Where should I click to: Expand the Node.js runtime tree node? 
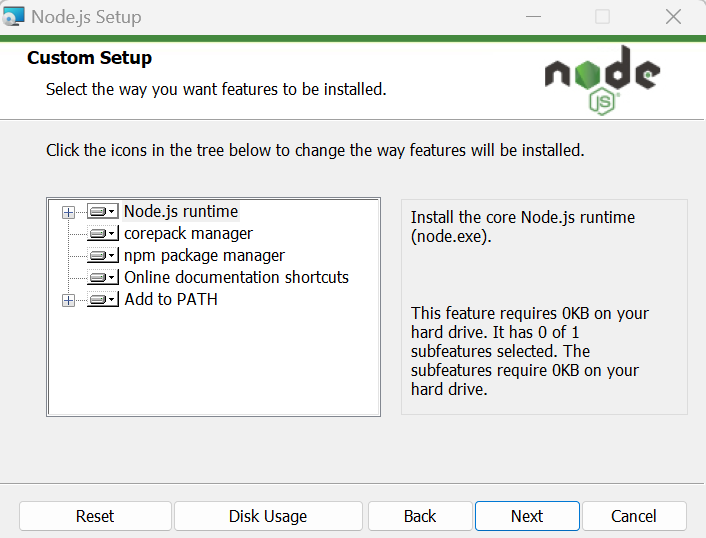68,212
